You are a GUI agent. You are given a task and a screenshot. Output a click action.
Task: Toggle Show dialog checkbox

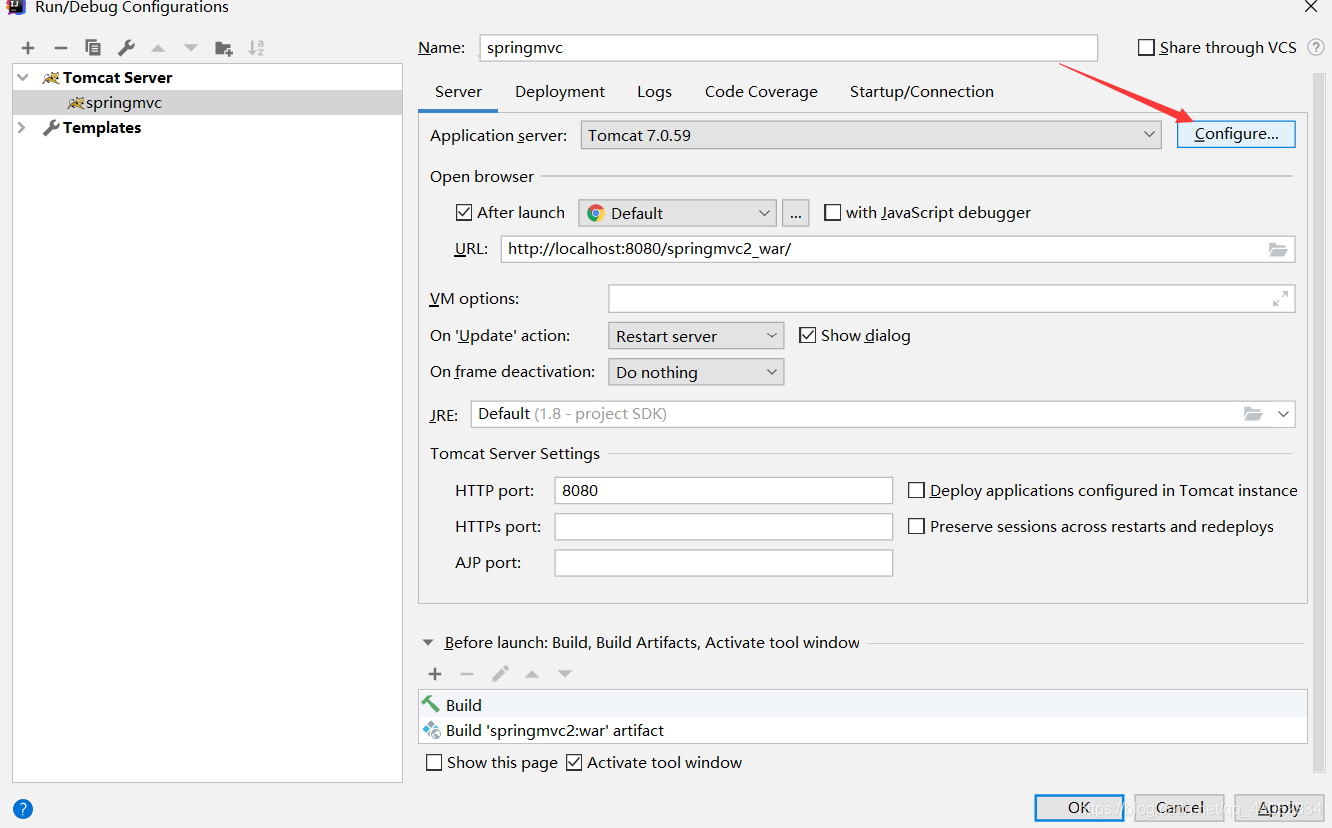pos(808,335)
